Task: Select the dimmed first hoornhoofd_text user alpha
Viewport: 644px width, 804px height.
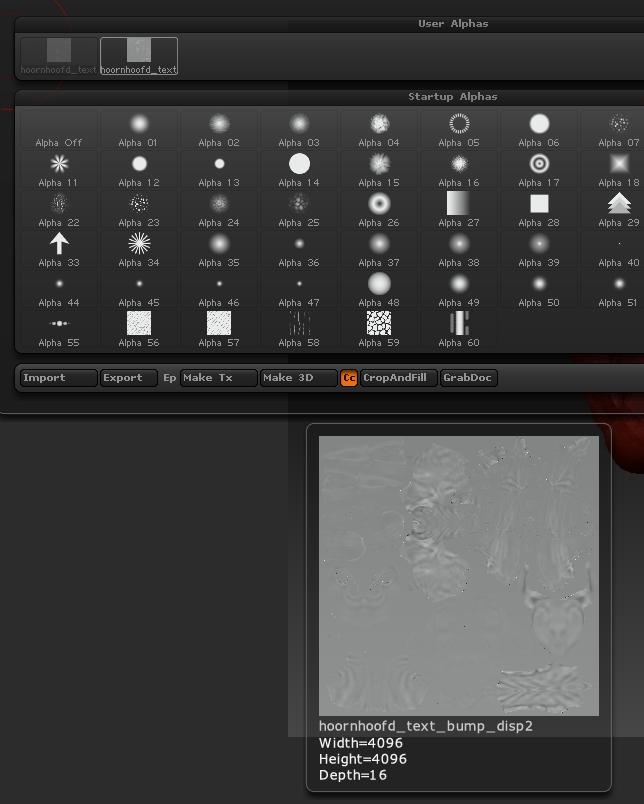Action: click(x=59, y=56)
